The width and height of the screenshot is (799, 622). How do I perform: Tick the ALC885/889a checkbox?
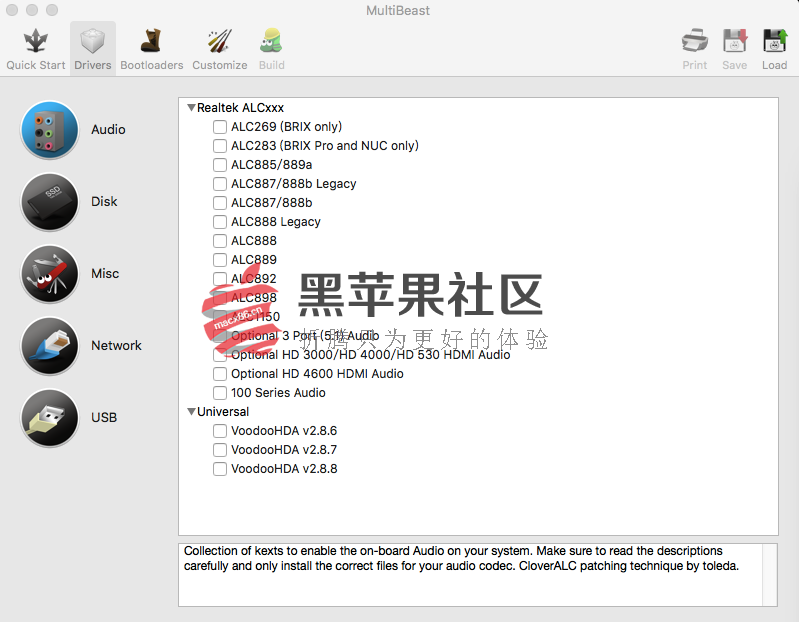220,165
